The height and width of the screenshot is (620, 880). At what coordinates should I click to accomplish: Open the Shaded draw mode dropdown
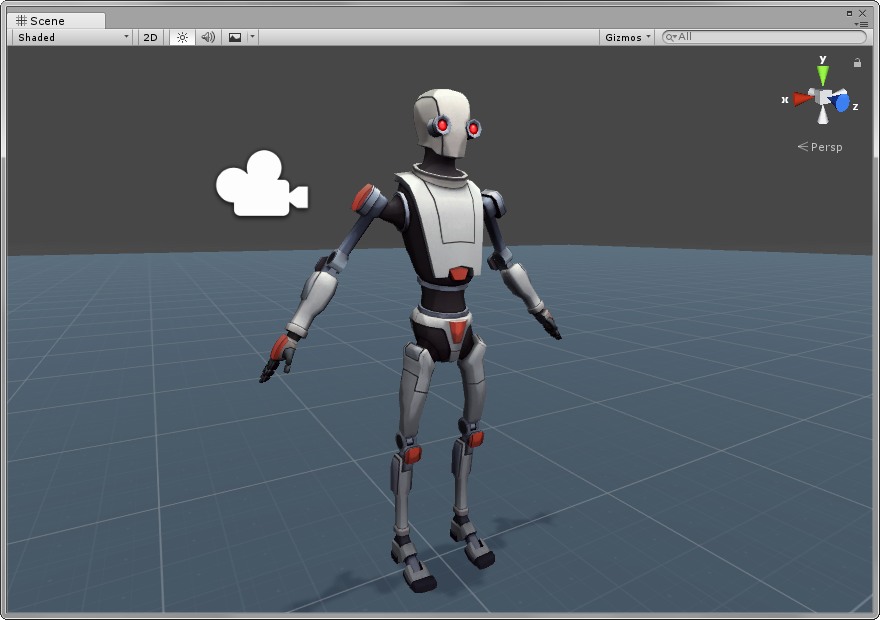73,37
